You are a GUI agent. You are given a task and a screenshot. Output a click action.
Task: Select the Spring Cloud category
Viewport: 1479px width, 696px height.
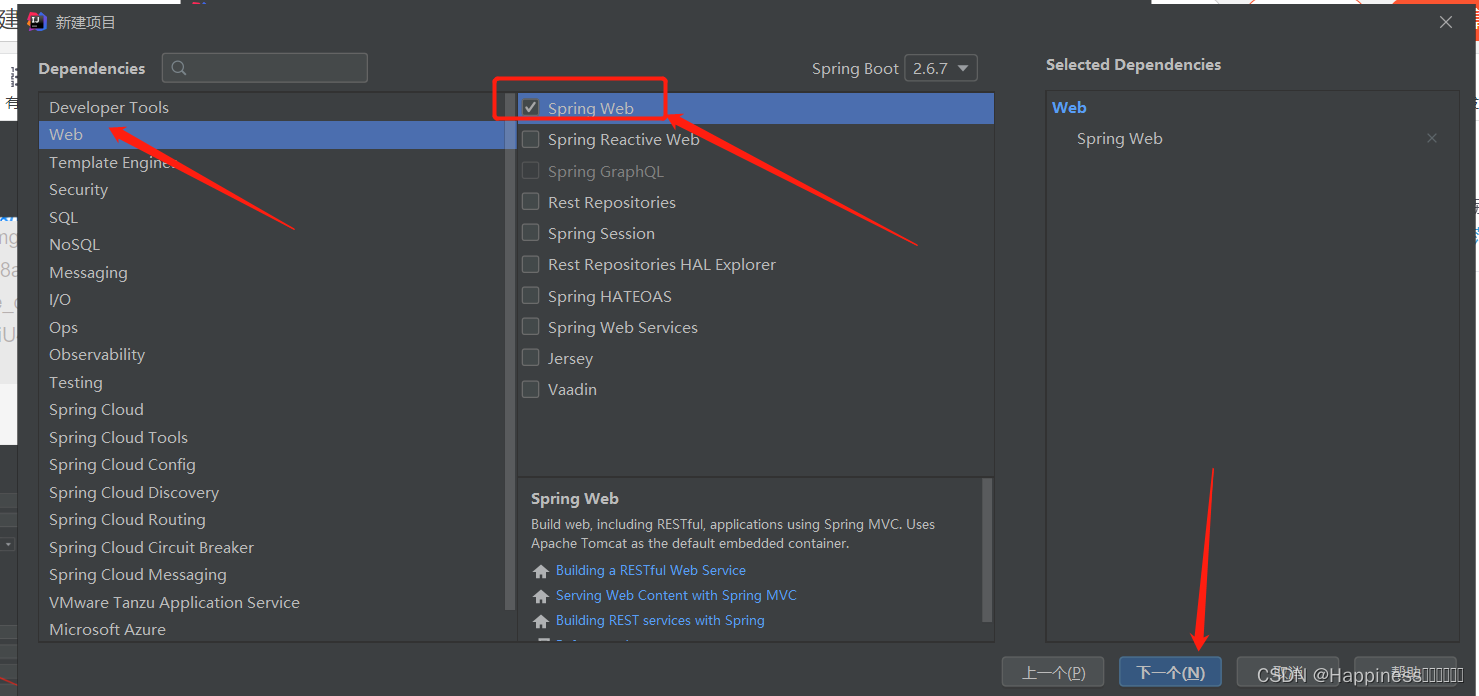272,410
